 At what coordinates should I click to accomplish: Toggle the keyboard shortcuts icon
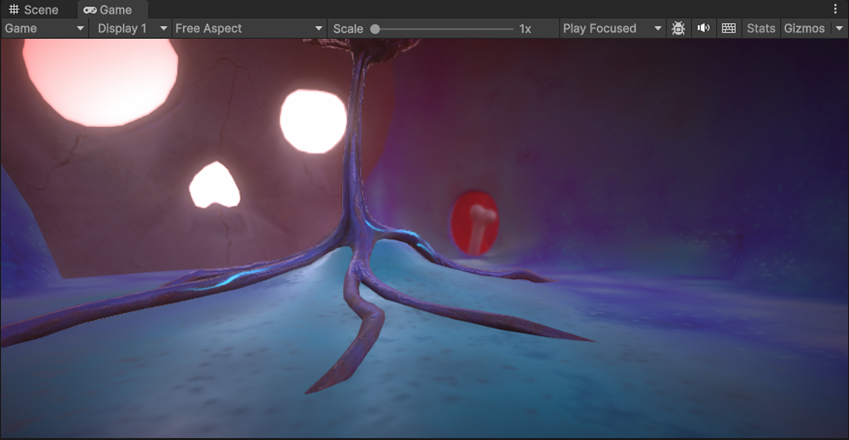point(728,28)
